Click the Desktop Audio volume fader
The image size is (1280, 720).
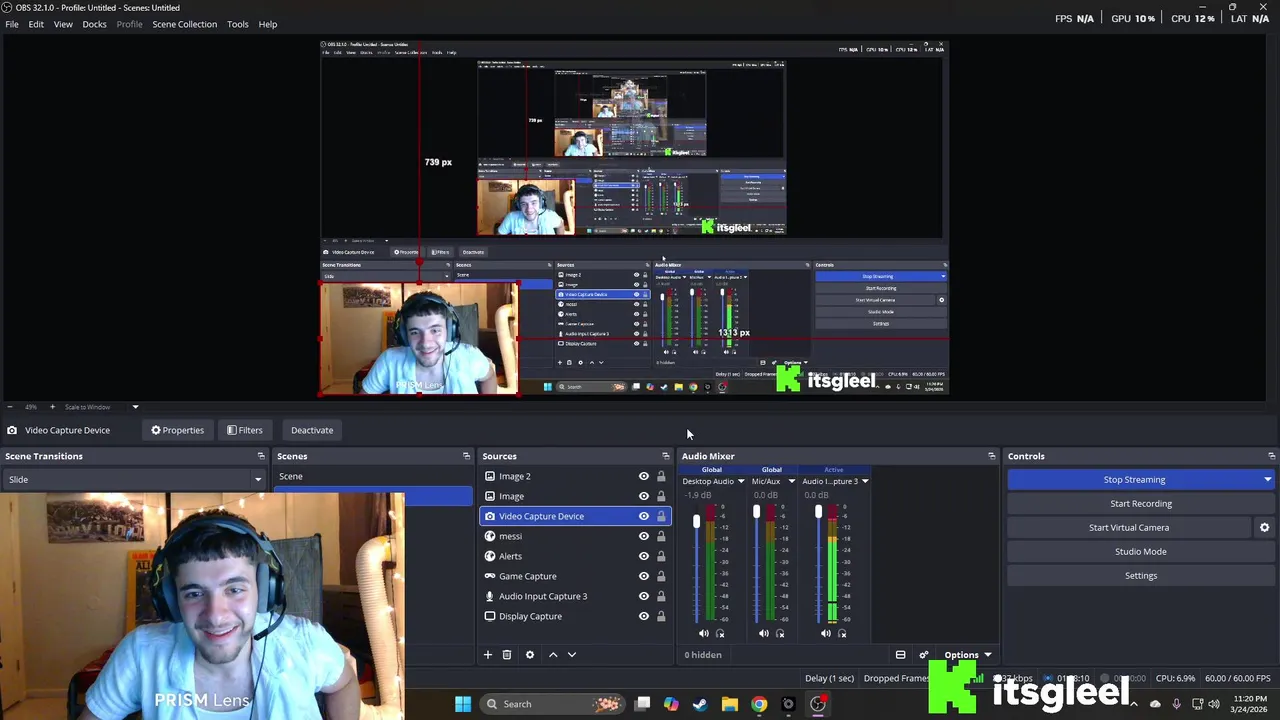(696, 521)
